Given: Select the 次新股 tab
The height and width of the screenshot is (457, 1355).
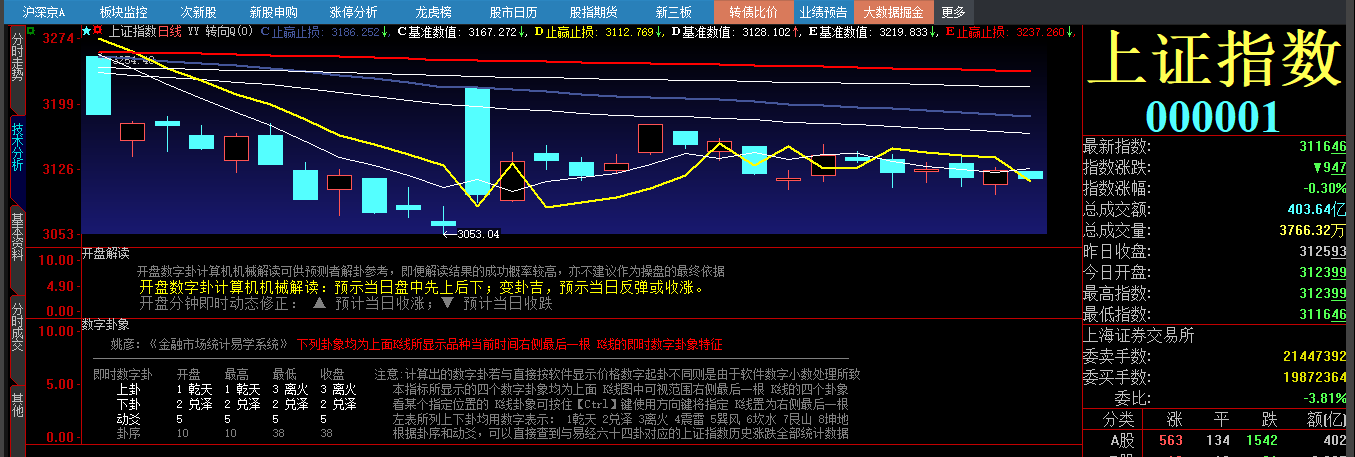Looking at the screenshot, I should click(x=198, y=12).
